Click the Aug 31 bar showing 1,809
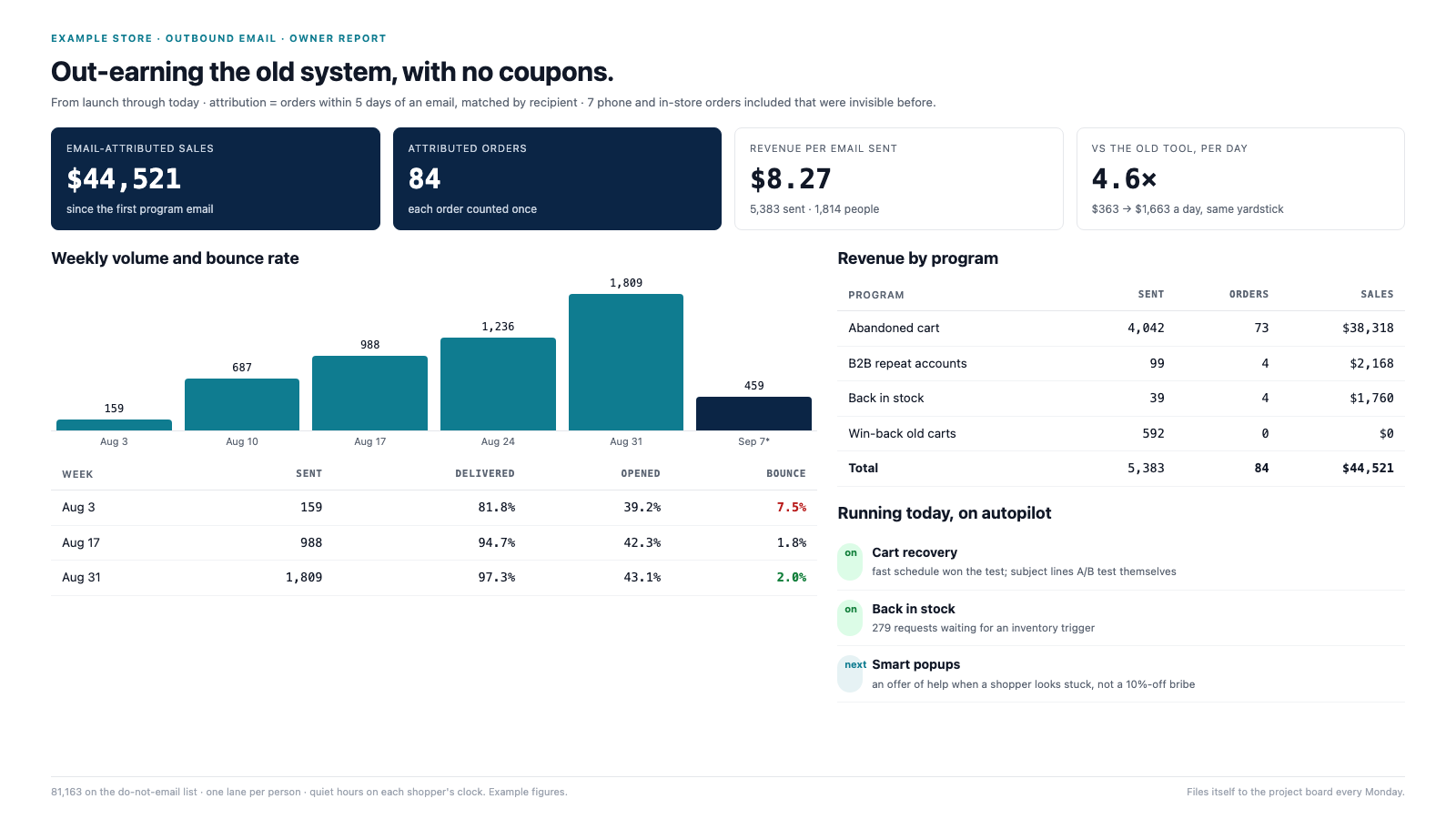This screenshot has height=819, width=1456. click(626, 362)
